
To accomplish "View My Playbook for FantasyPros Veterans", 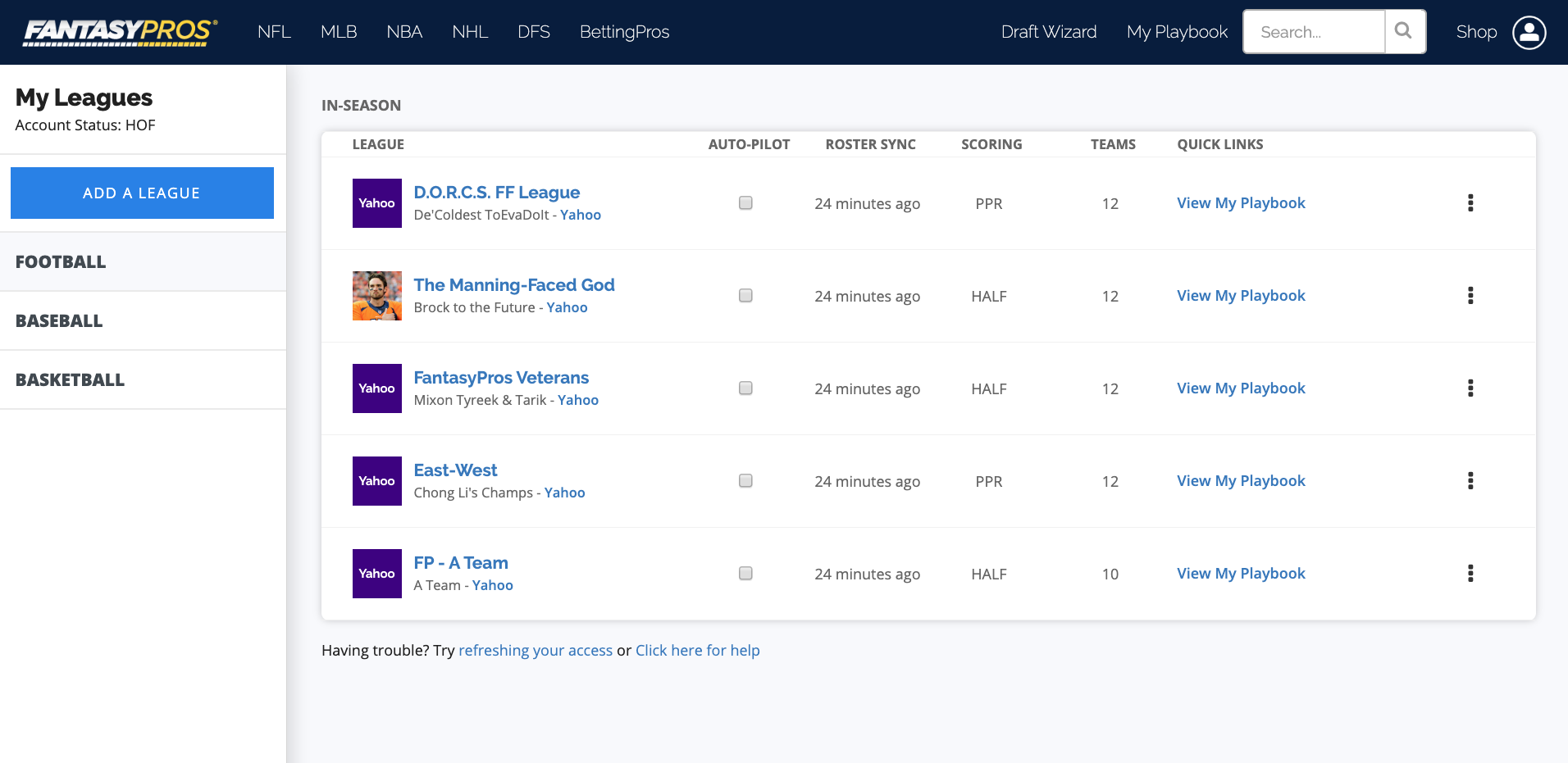I will click(x=1241, y=388).
